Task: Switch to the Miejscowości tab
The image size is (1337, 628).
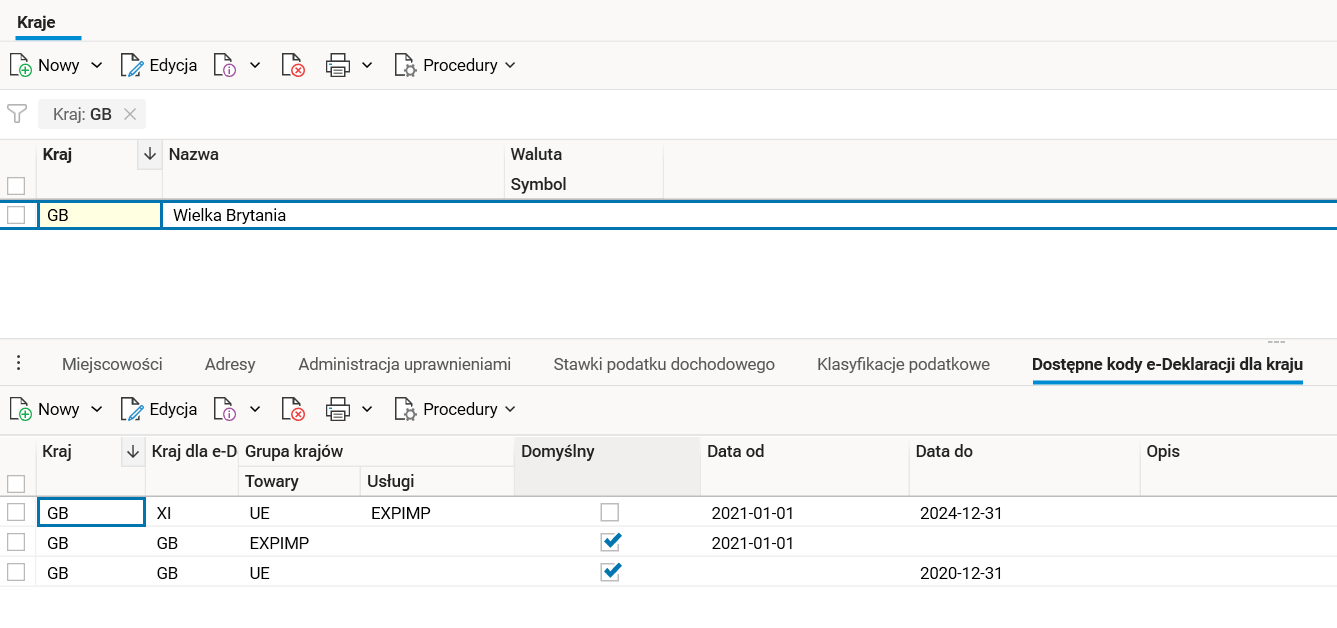Action: pyautogui.click(x=112, y=364)
